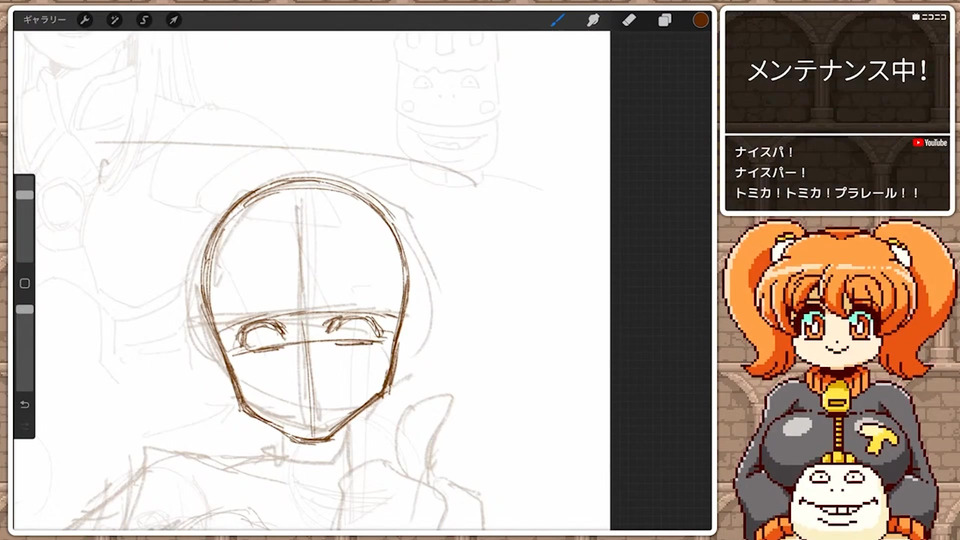
Task: Click the メンテナンス中! banner text
Action: [x=837, y=71]
